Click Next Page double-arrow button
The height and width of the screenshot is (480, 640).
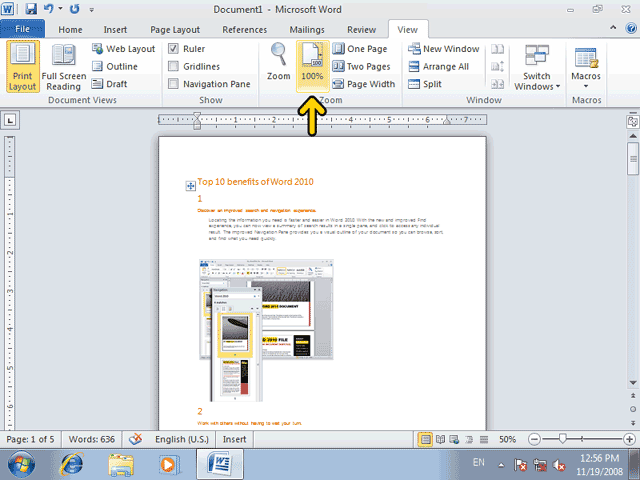pyautogui.click(x=633, y=423)
